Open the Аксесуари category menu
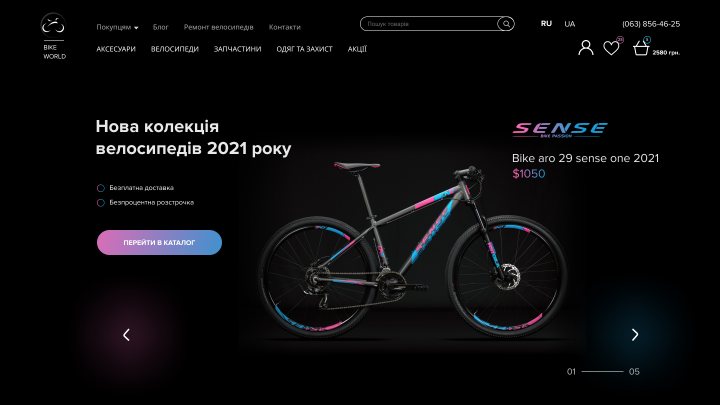This screenshot has width=720, height=405. pyautogui.click(x=116, y=49)
